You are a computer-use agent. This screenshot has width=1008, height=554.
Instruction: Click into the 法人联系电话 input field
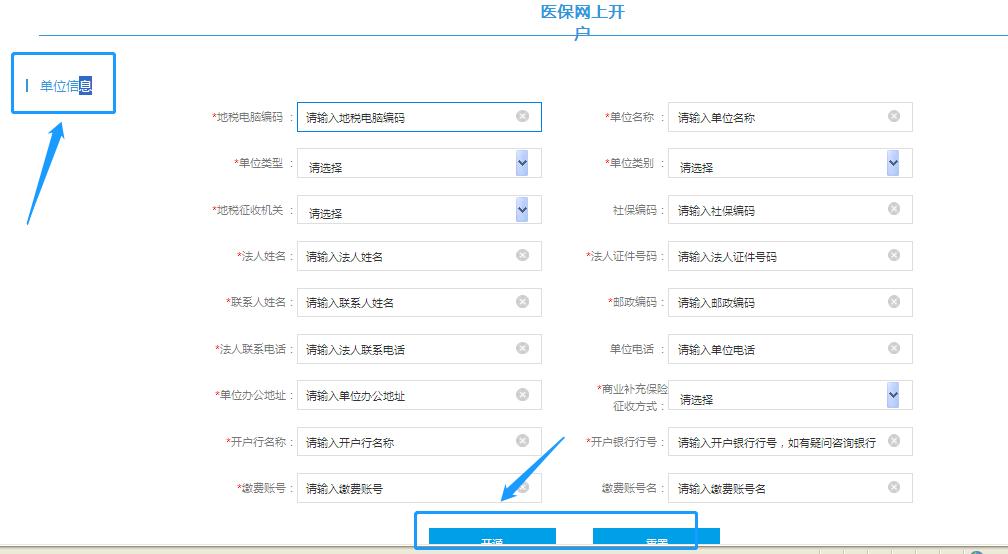(419, 348)
